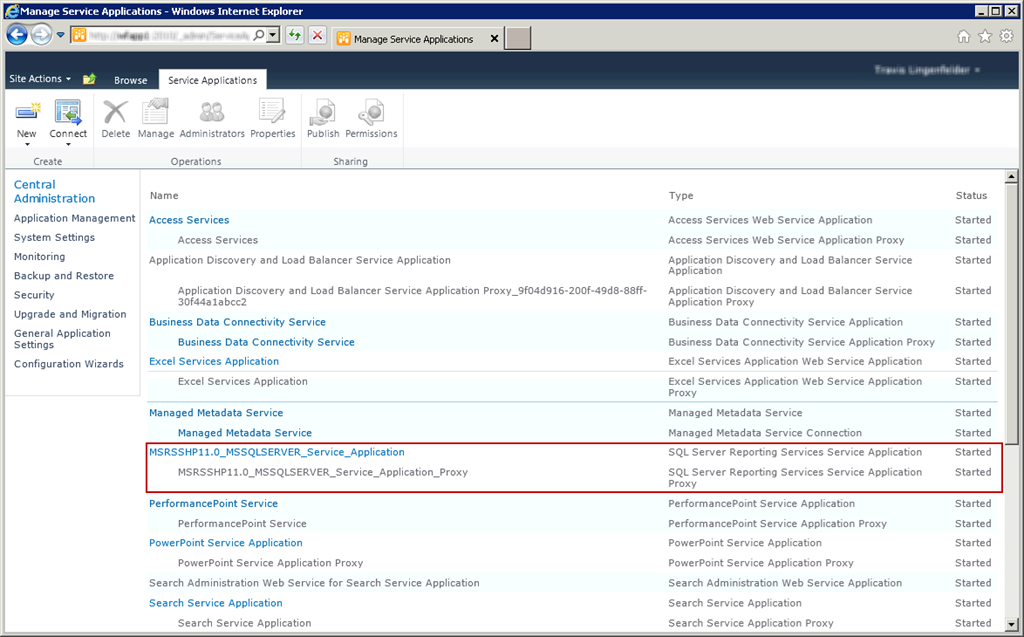Open the indented Managed Metadata Service connection link
Image resolution: width=1024 pixels, height=637 pixels.
click(244, 433)
